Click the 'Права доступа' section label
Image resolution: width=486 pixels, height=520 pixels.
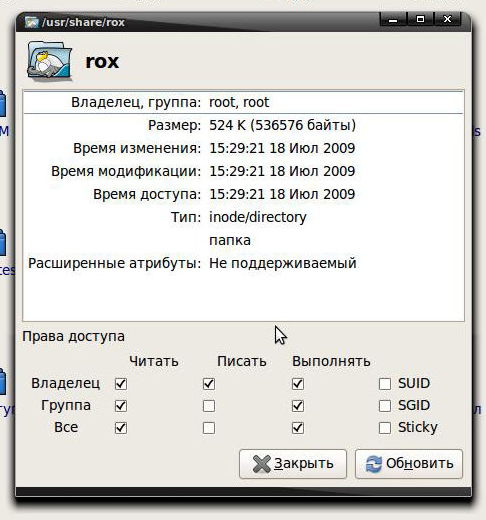tap(73, 336)
